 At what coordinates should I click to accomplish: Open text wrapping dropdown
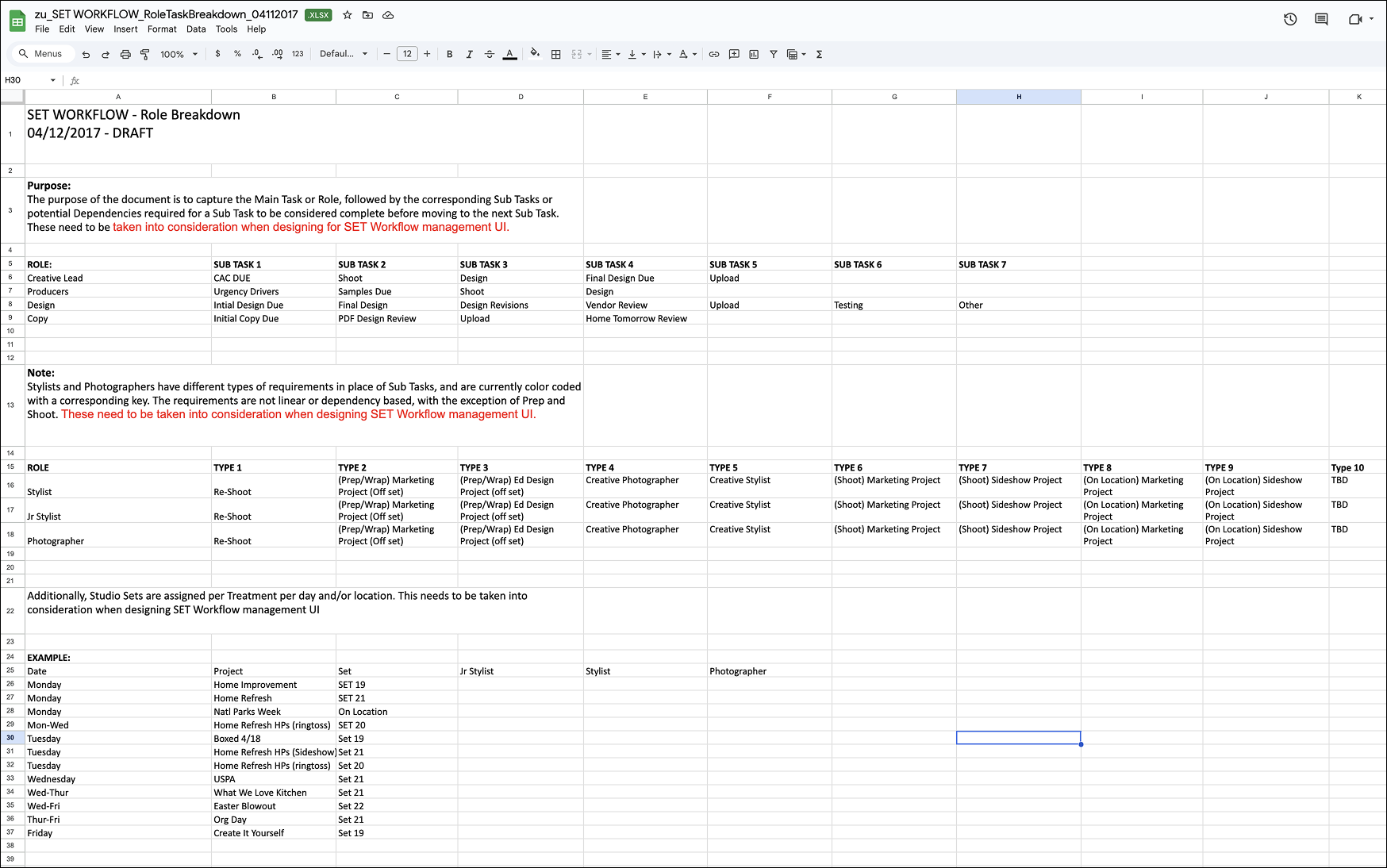click(x=662, y=54)
